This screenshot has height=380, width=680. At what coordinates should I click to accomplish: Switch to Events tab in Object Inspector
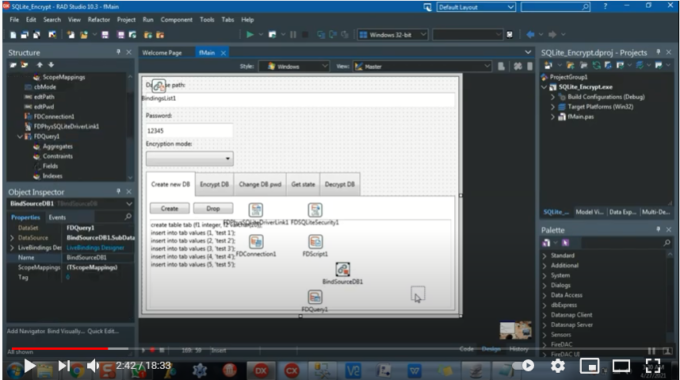point(57,217)
